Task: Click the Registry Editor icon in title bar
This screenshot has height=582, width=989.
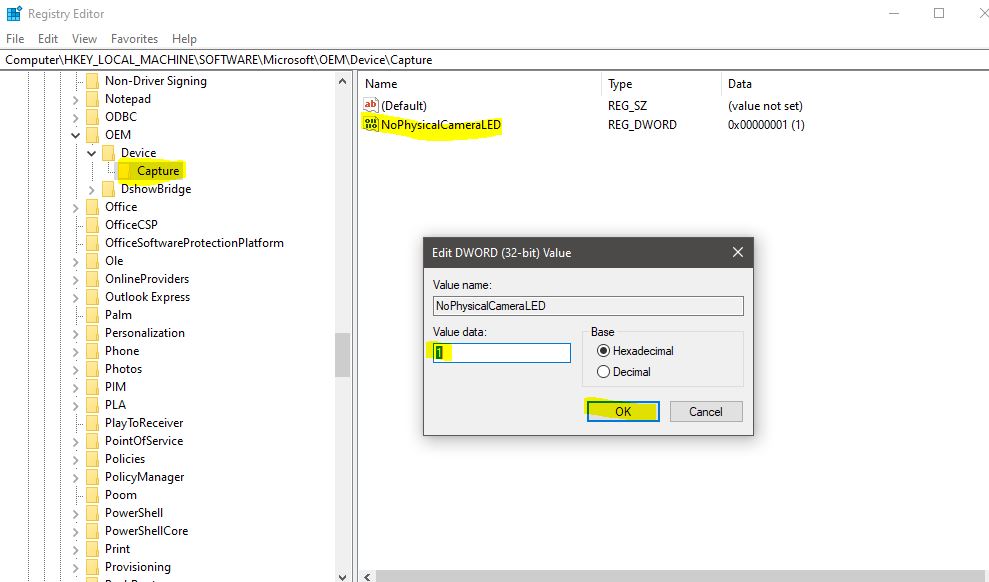Action: coord(14,13)
